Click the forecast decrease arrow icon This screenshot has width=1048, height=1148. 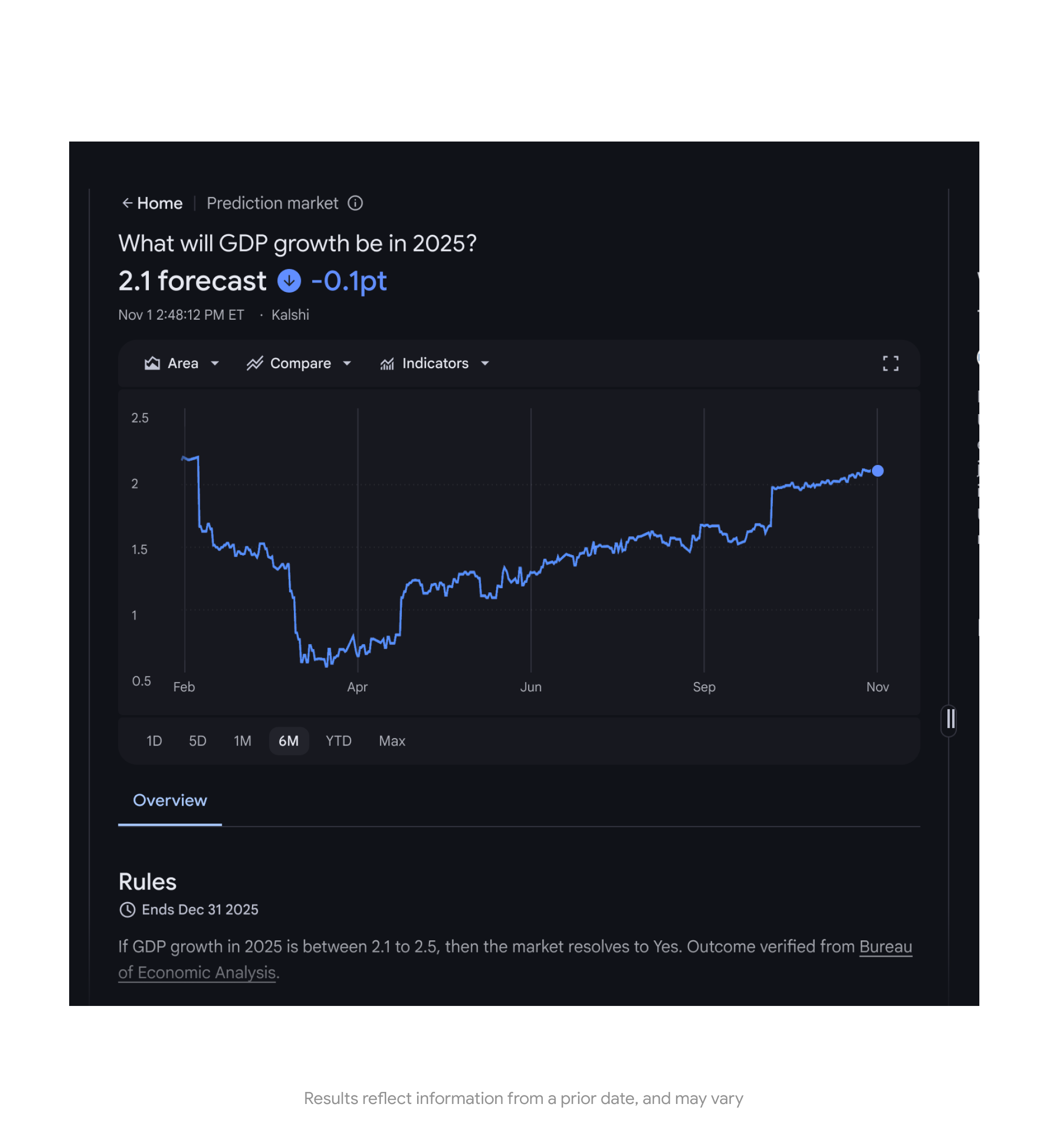coord(289,281)
